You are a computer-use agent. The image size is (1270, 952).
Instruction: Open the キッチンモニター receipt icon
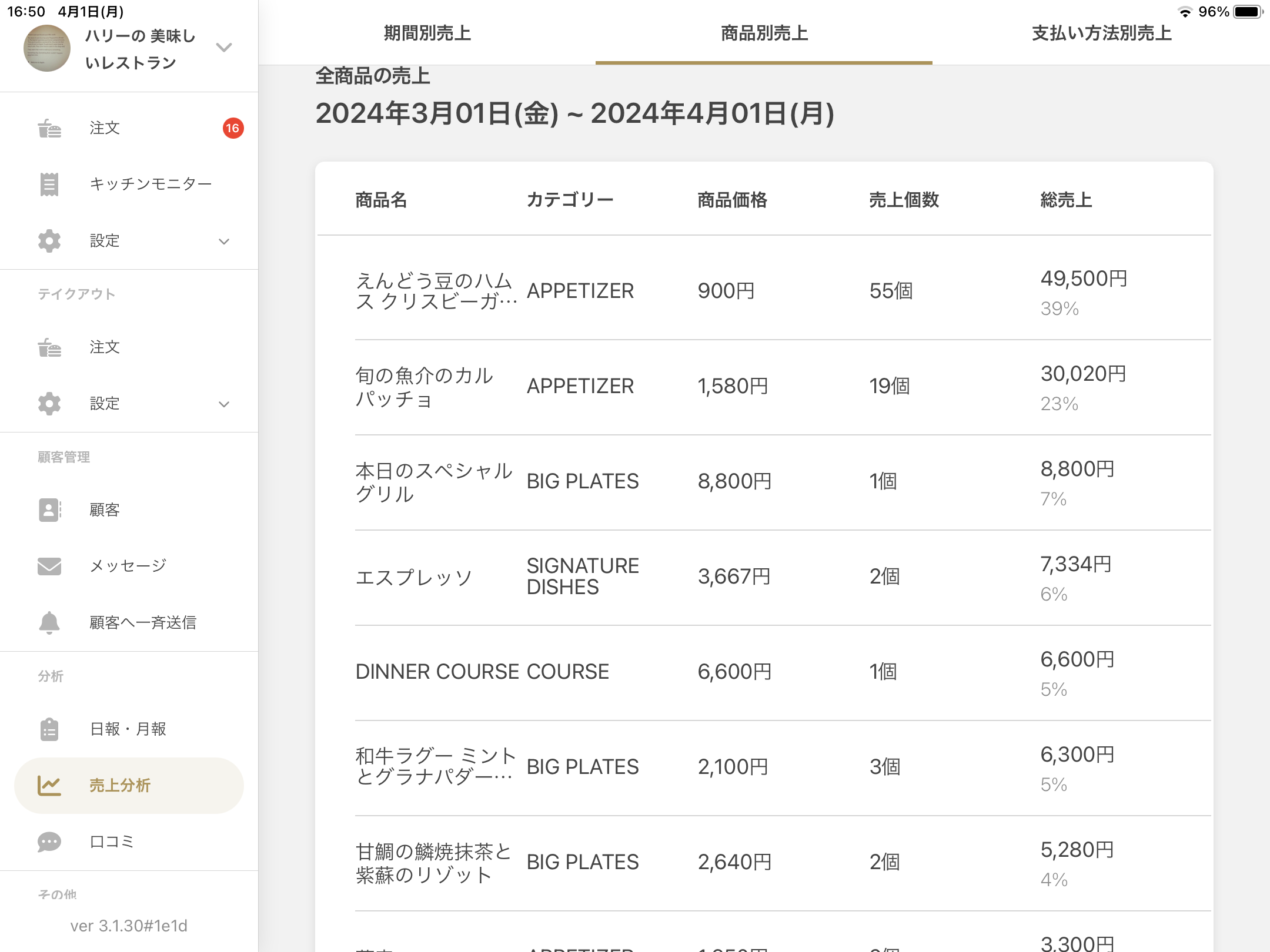coord(49,185)
